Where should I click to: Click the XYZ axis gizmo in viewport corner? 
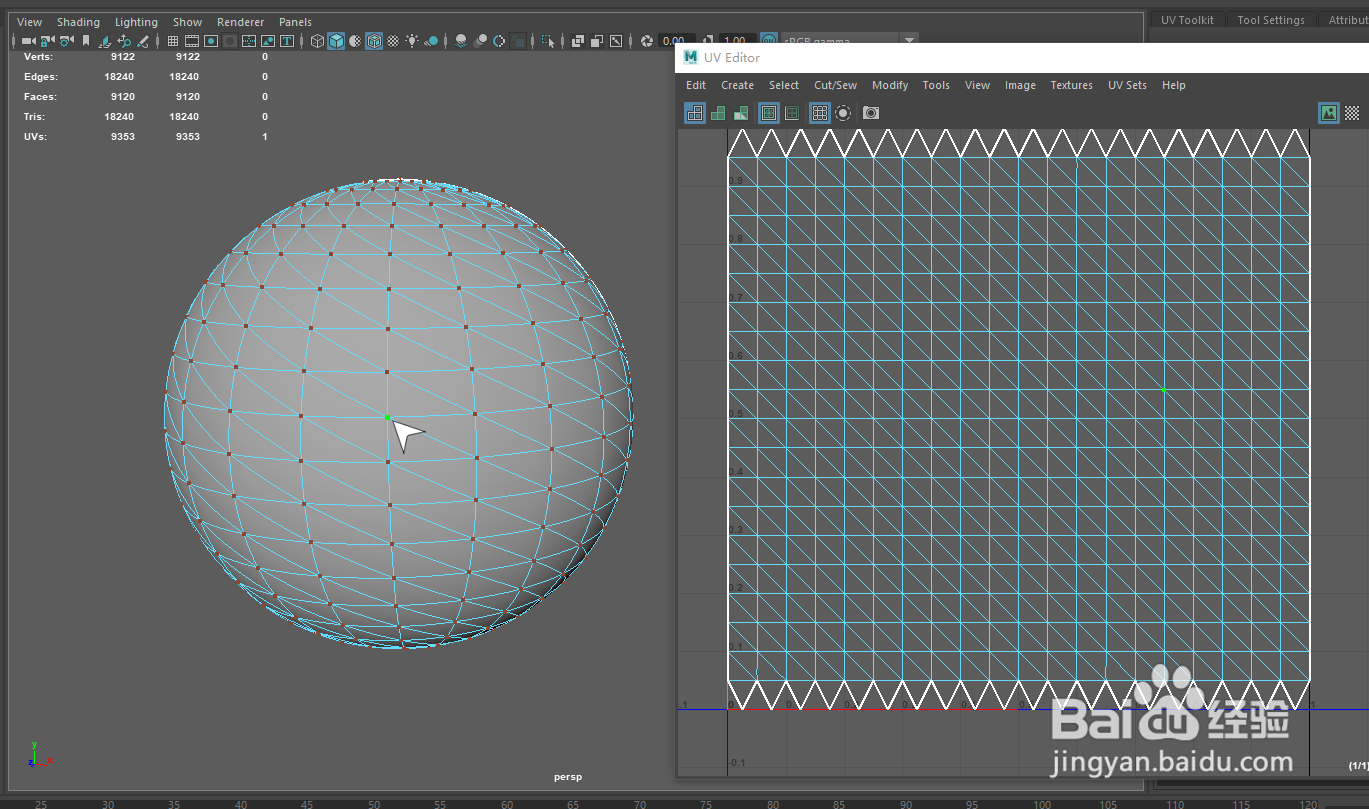(x=38, y=755)
